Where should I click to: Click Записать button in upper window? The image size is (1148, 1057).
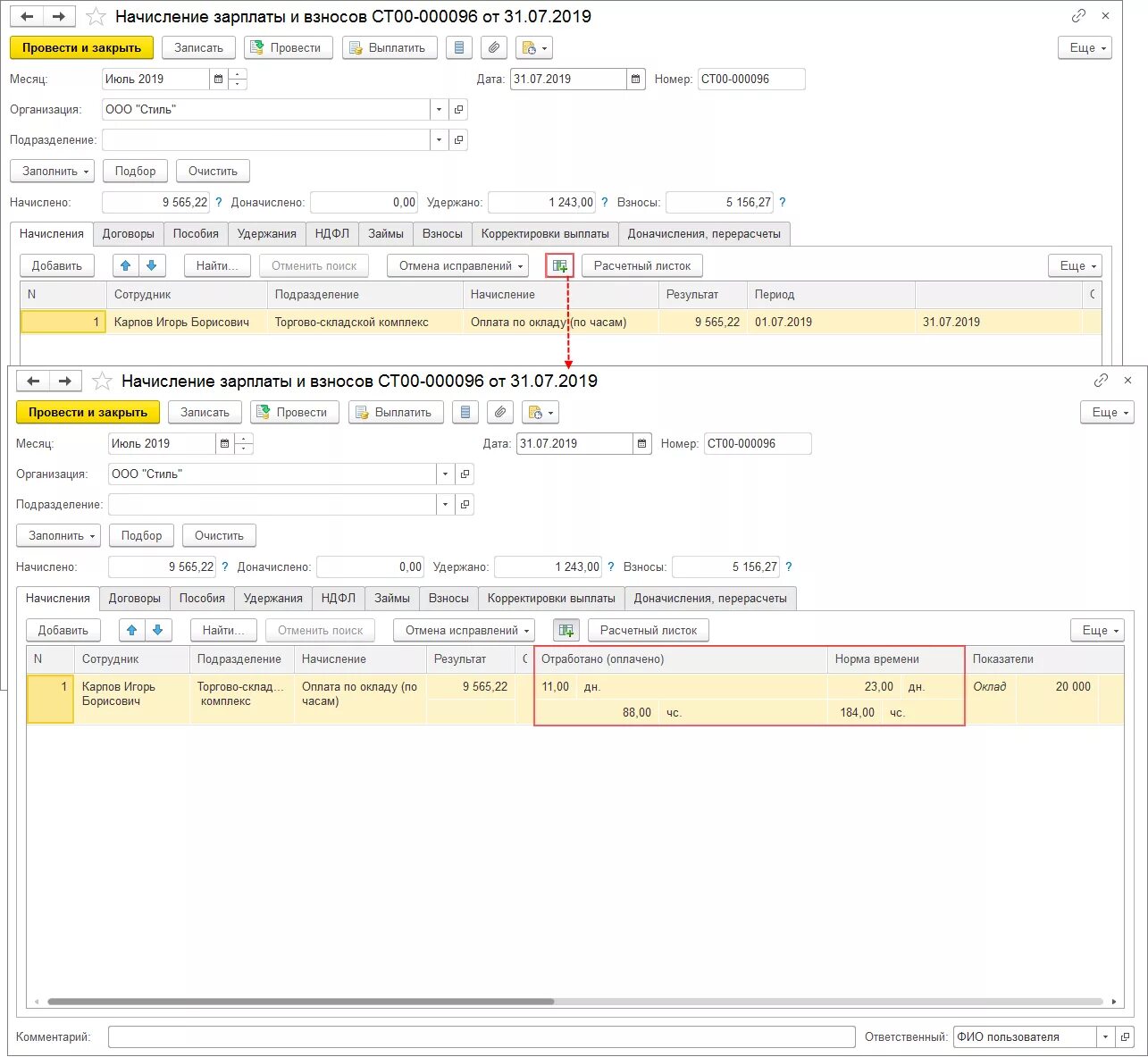point(198,47)
